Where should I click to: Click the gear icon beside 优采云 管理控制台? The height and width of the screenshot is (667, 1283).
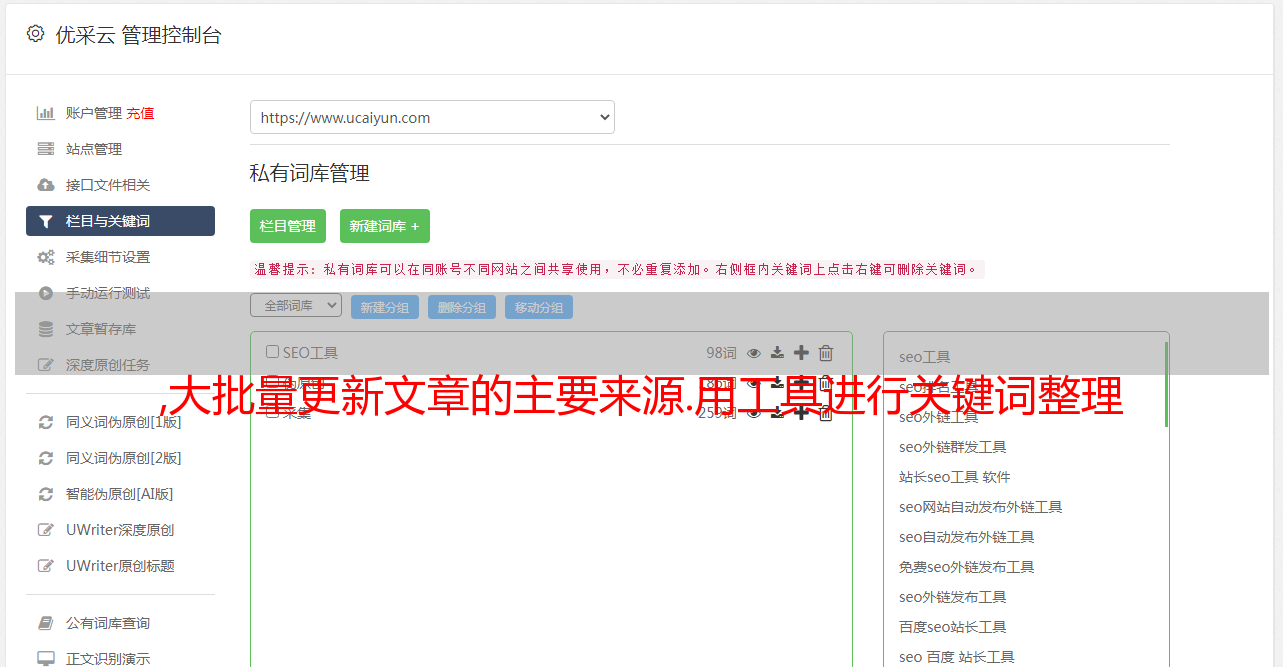(x=36, y=34)
